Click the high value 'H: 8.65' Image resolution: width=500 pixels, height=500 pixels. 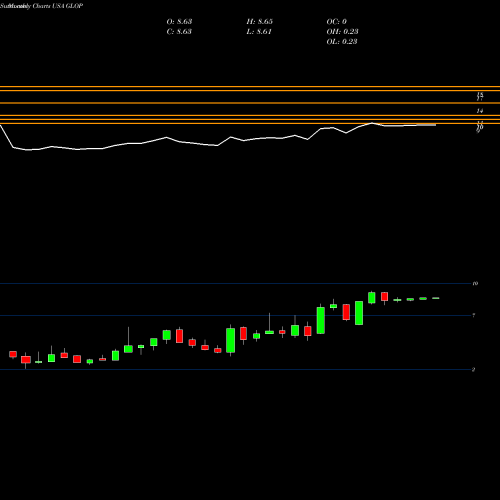coord(260,21)
